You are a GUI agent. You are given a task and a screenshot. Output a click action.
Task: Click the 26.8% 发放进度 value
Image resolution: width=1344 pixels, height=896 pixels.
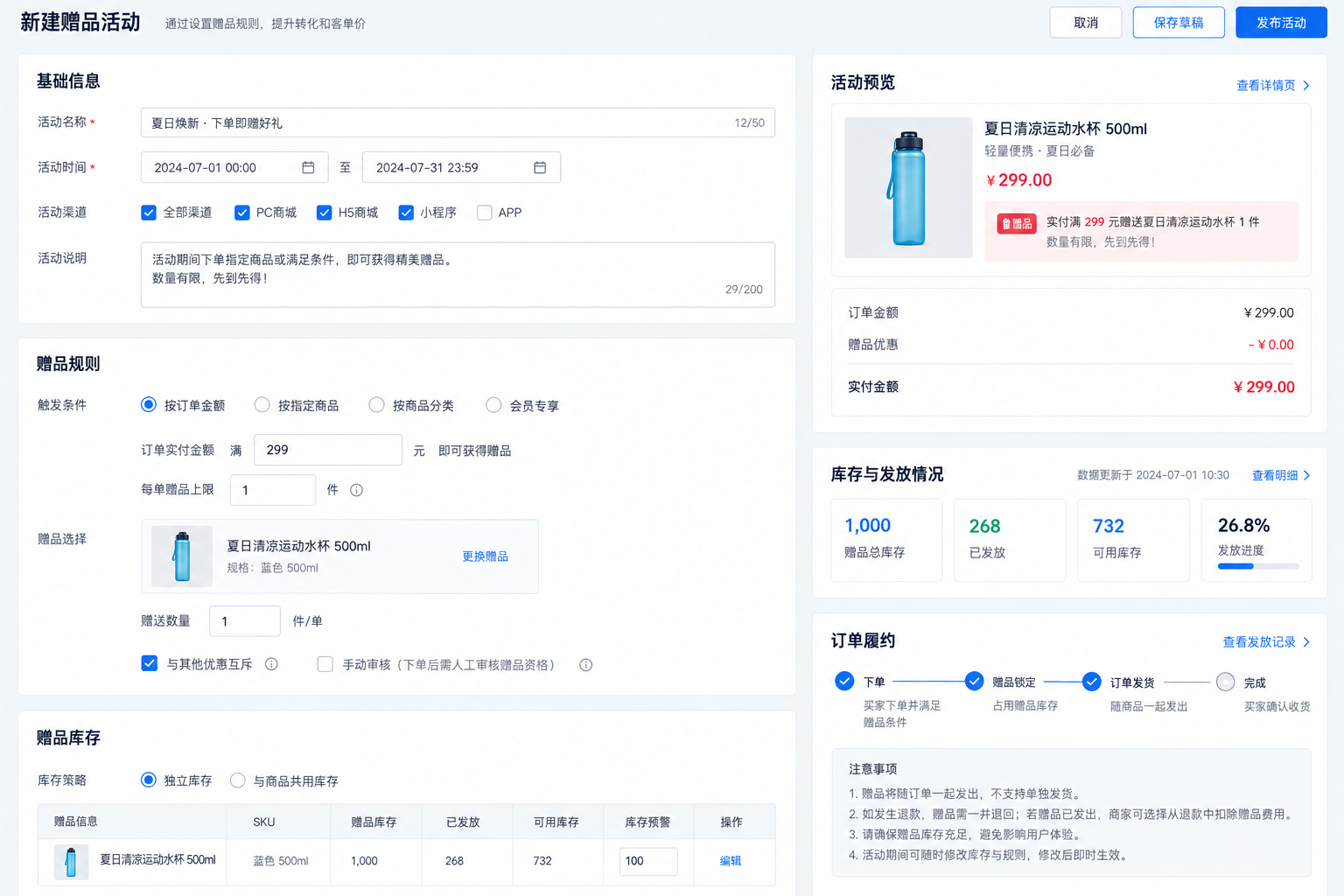(x=1243, y=526)
